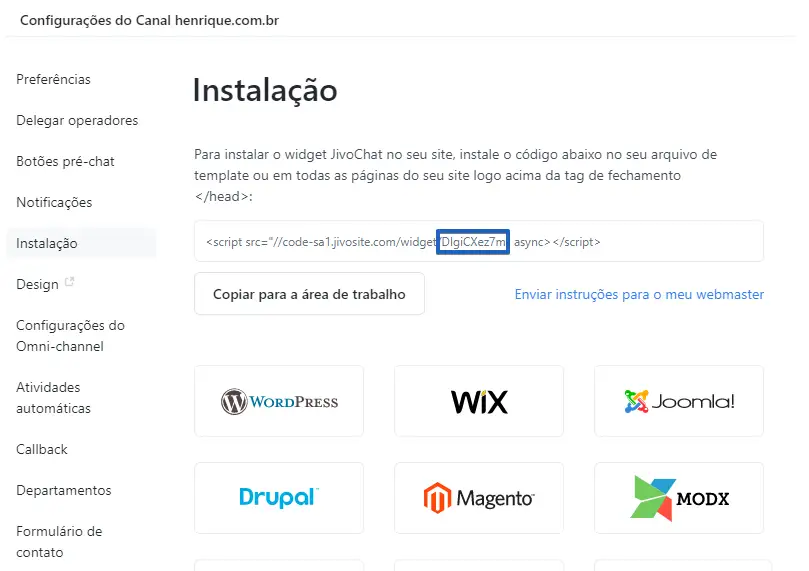Pick the Magento platform card
This screenshot has width=809, height=571.
(479, 498)
